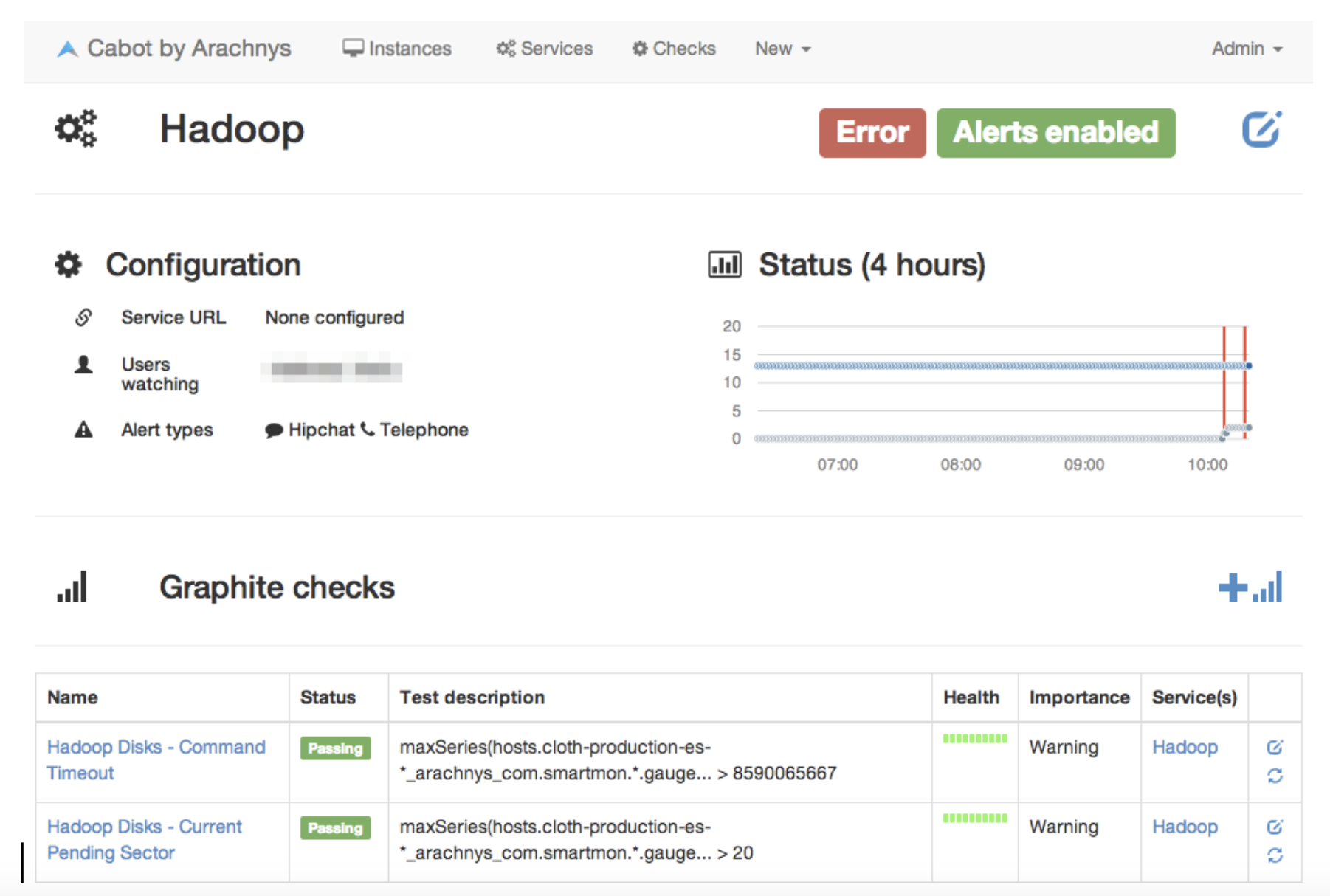Open Hadoop service link in Pending Sector row
This screenshot has width=1330, height=896.
coord(1185,827)
